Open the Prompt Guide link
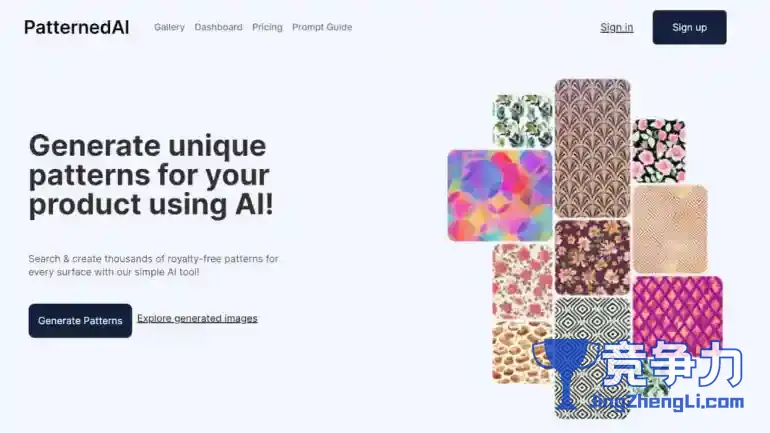Viewport: 770px width, 433px height. click(322, 27)
